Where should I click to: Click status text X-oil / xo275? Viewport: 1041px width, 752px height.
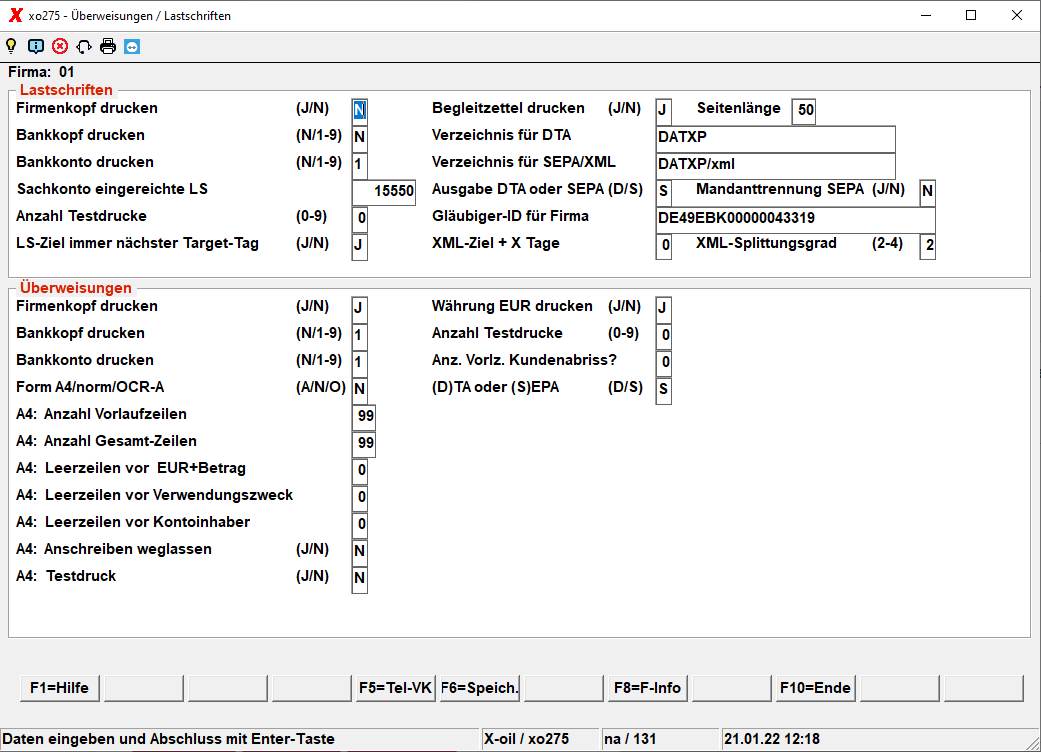click(526, 739)
